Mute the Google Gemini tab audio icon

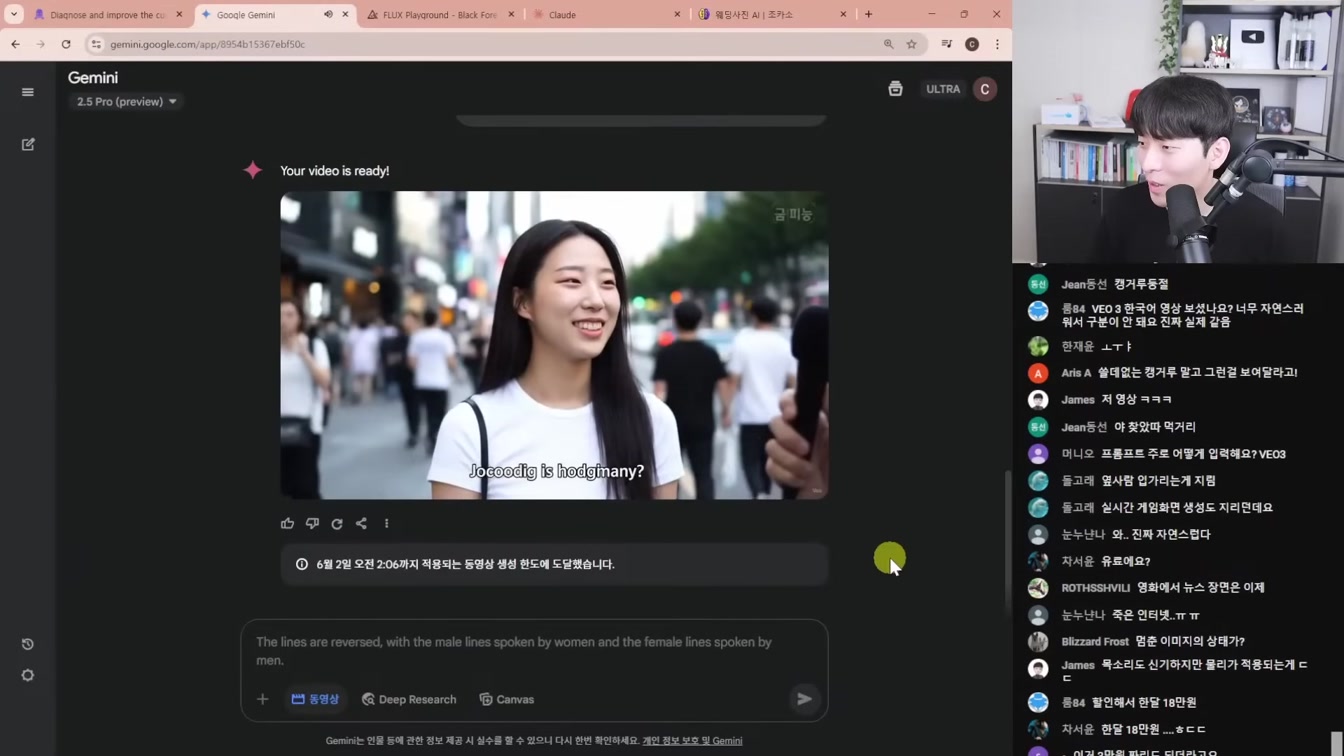(x=328, y=14)
